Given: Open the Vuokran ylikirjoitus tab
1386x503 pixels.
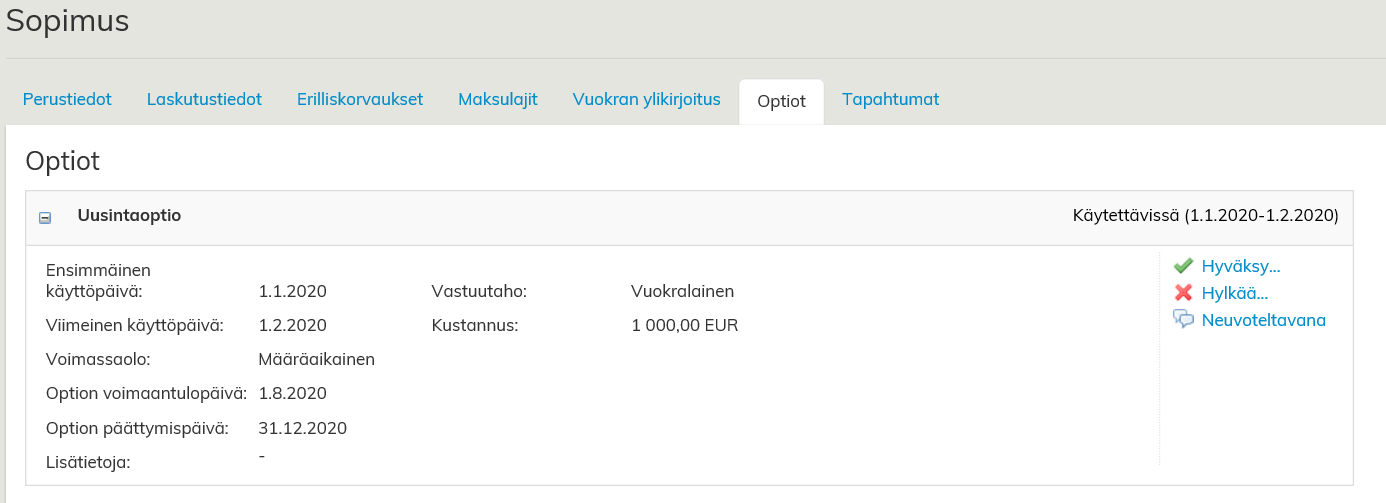Looking at the screenshot, I should click(646, 100).
